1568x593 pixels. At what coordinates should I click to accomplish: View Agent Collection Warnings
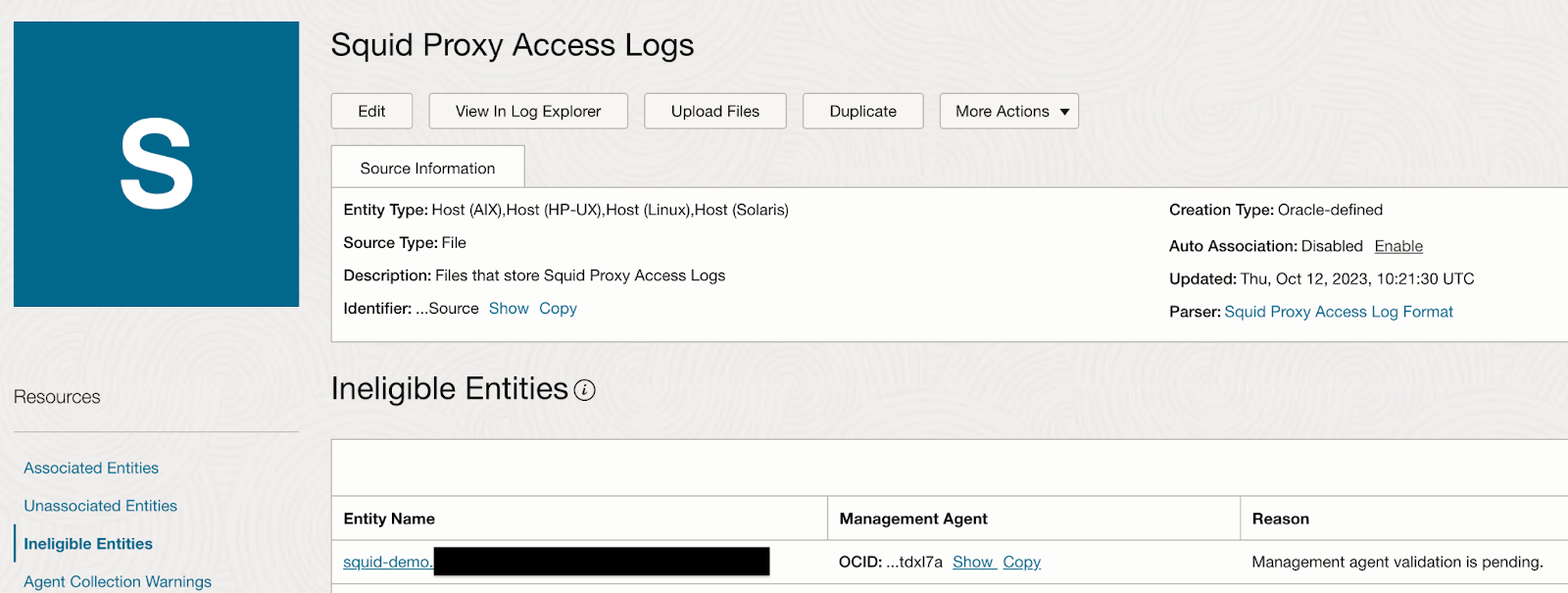[x=118, y=581]
